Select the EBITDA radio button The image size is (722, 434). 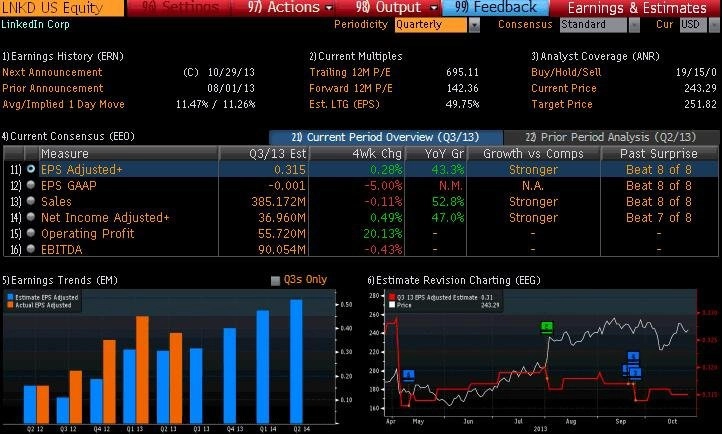(x=31, y=249)
